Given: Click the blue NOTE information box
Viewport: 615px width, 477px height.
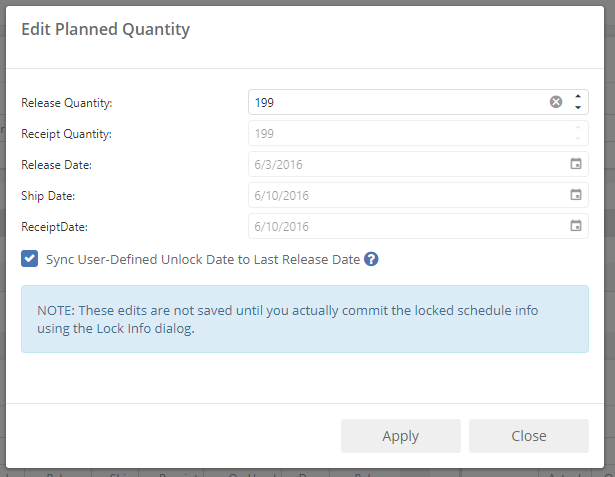Looking at the screenshot, I should tap(305, 319).
